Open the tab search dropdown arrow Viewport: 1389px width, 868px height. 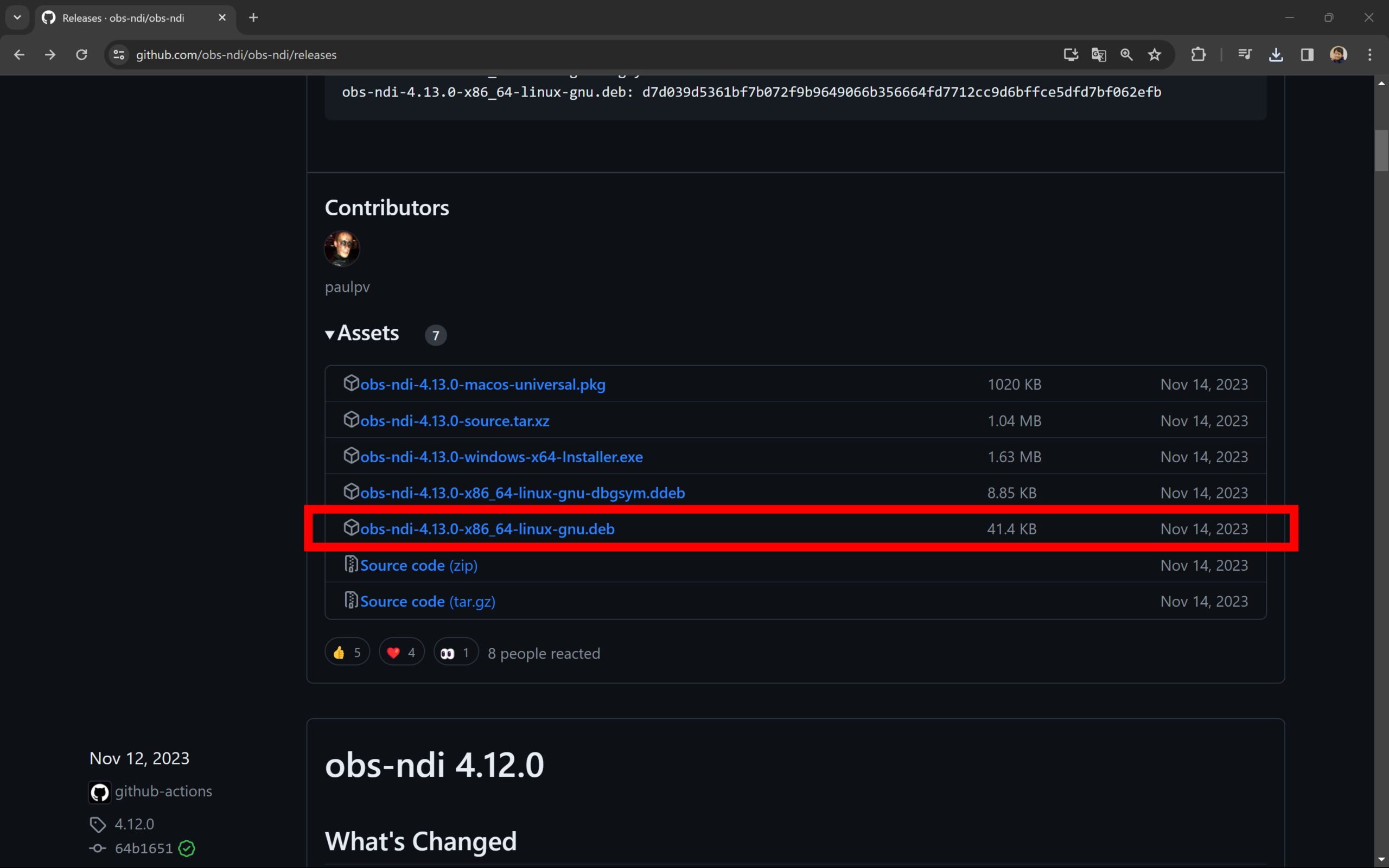pyautogui.click(x=17, y=17)
